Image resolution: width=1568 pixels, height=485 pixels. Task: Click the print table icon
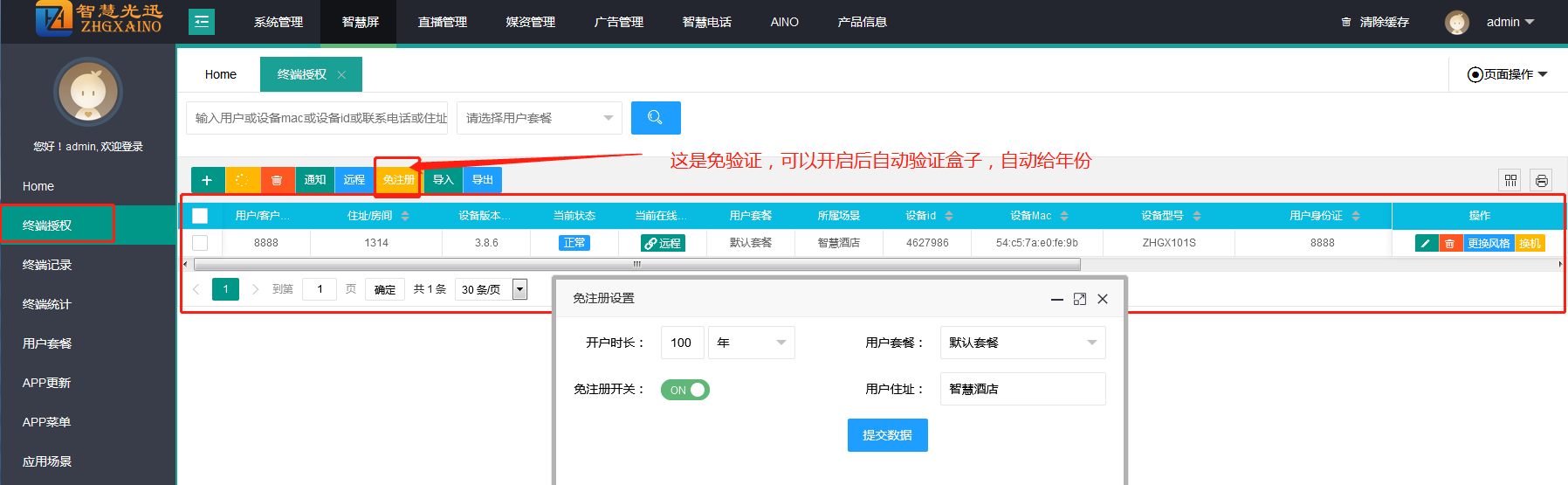tap(1541, 180)
